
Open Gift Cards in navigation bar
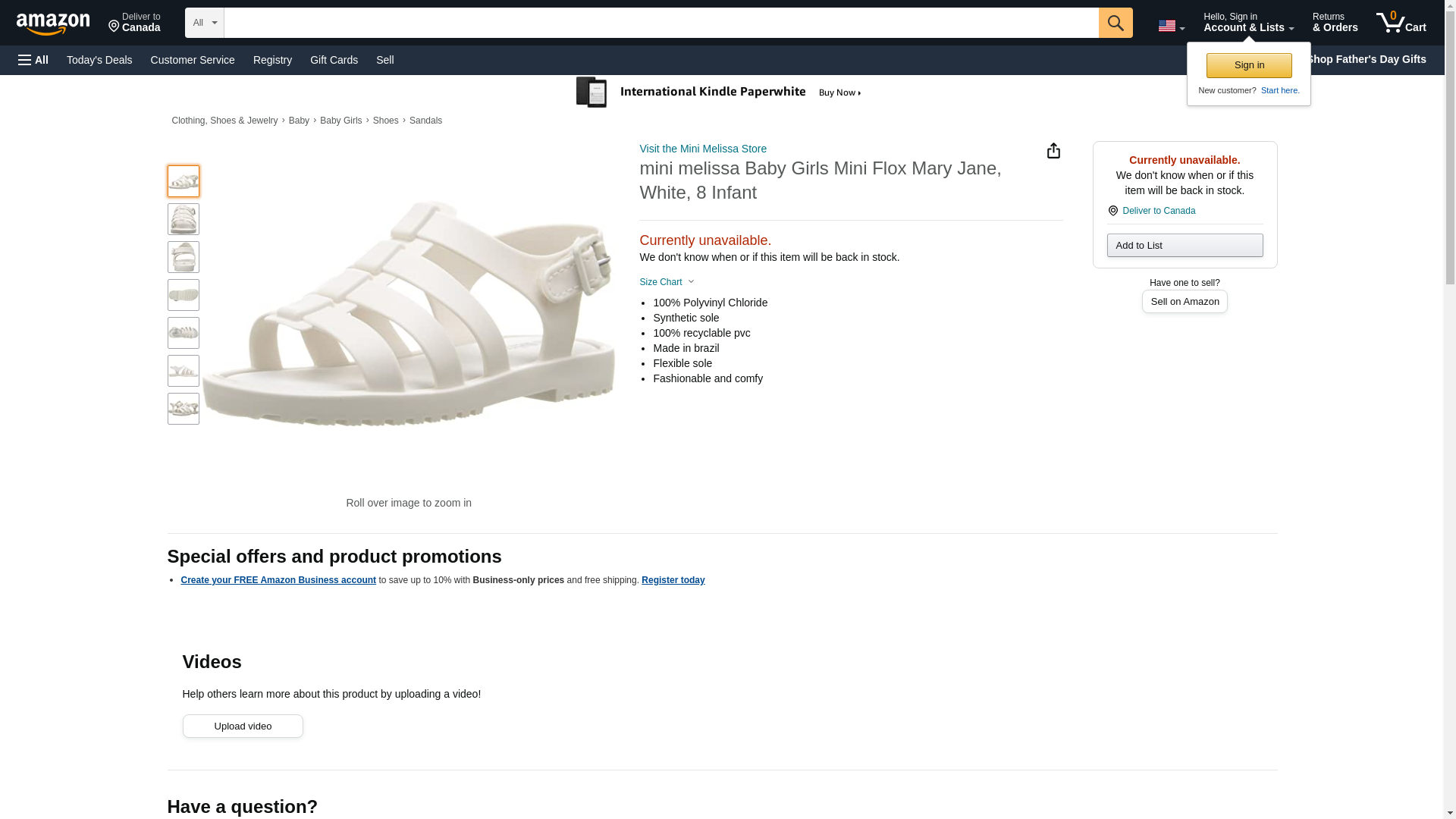point(334,60)
